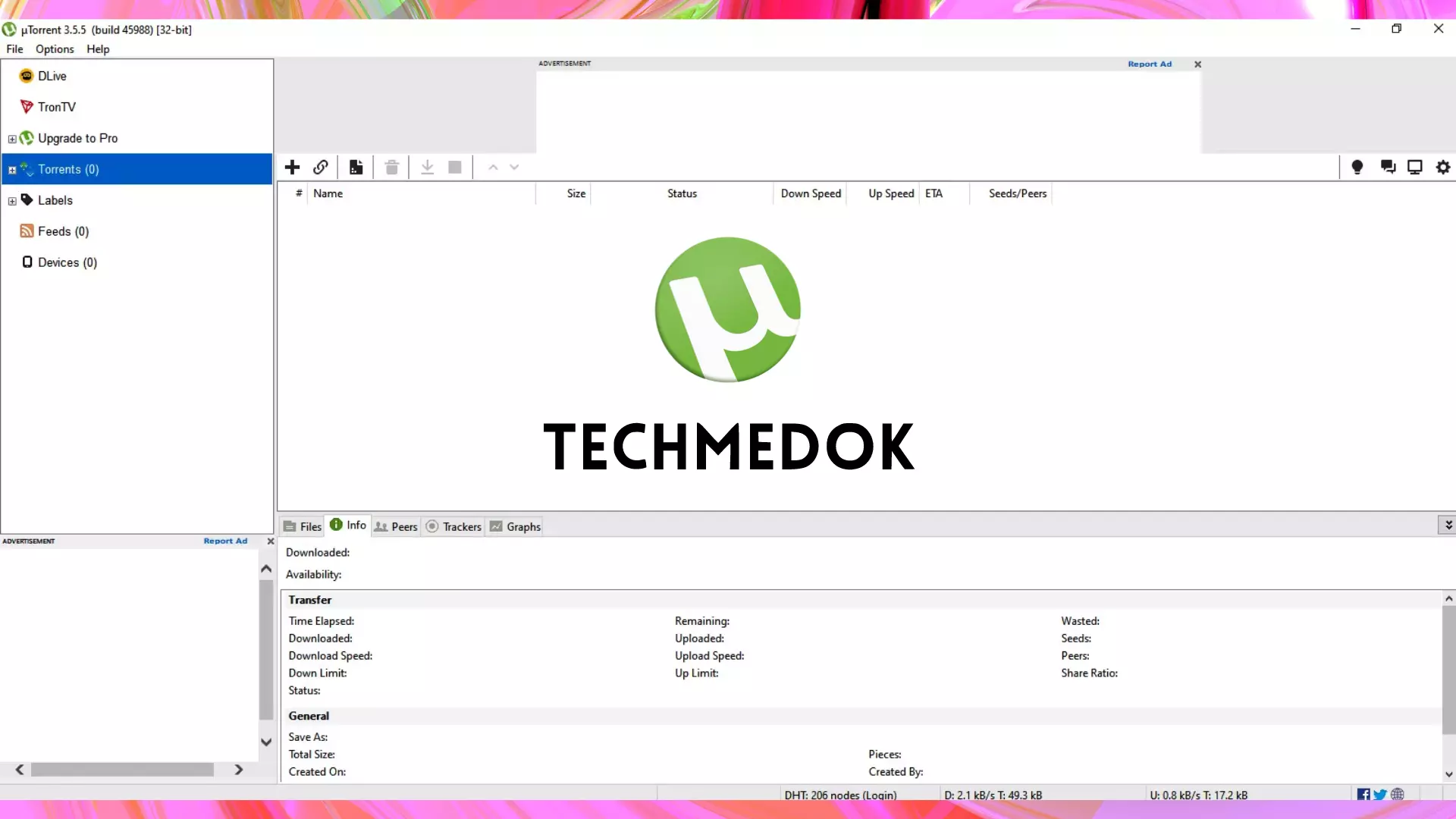Click the lightbulb bundles icon in toolbar
Viewport: 1456px width, 819px height.
pyautogui.click(x=1357, y=167)
